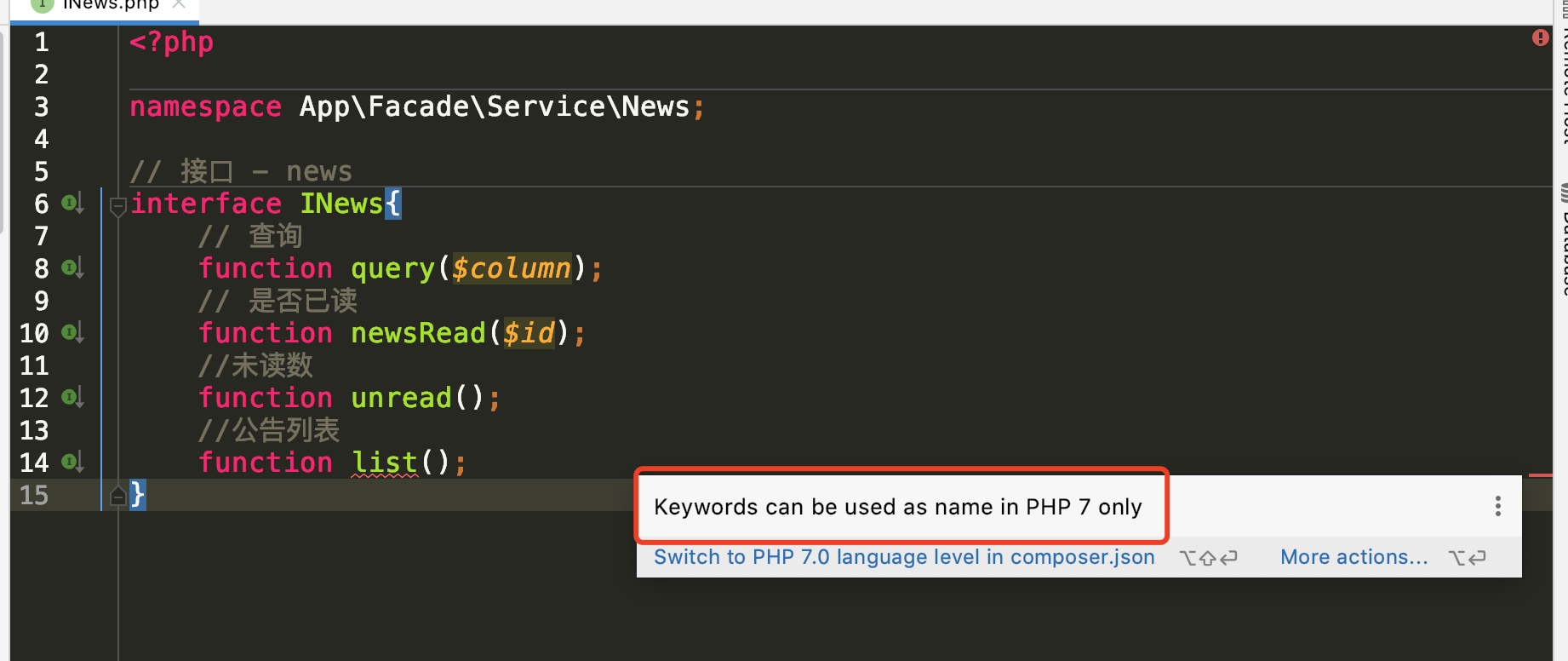
Task: Click the '// 接口 - news' comment
Action: (241, 171)
